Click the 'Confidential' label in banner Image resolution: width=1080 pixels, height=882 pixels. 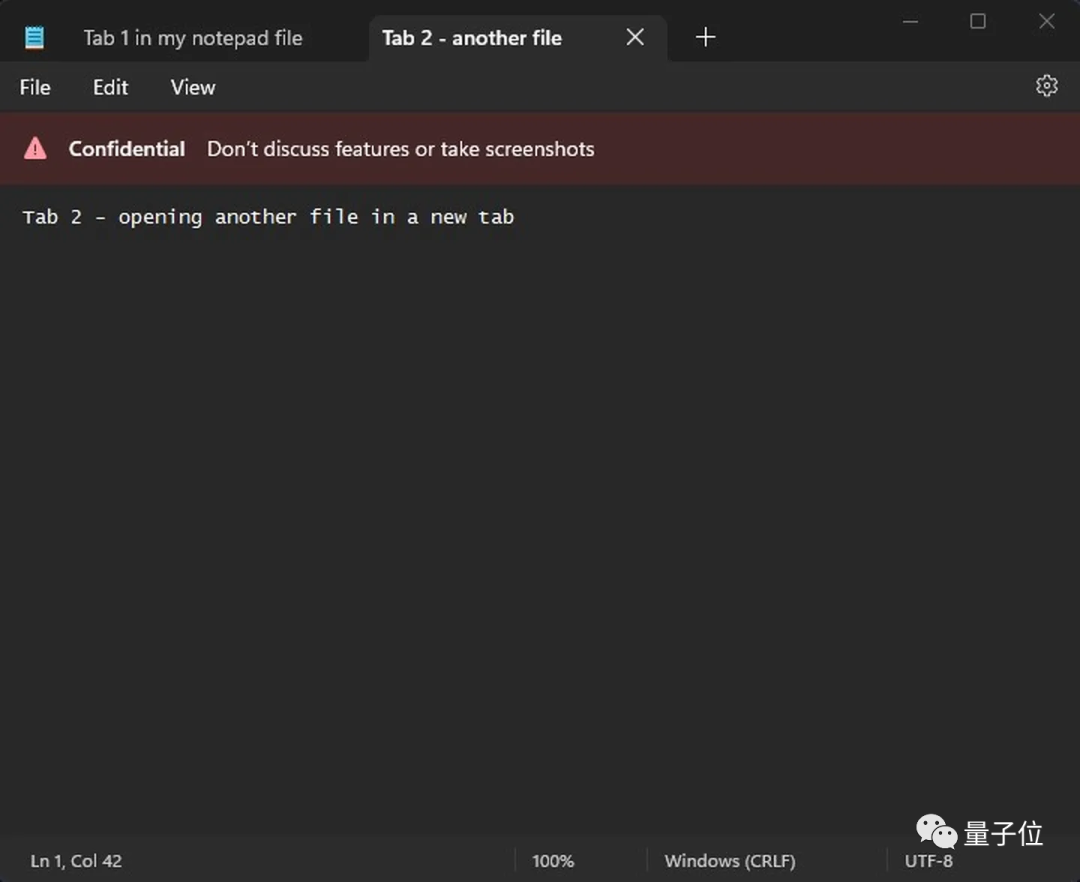[x=127, y=149]
